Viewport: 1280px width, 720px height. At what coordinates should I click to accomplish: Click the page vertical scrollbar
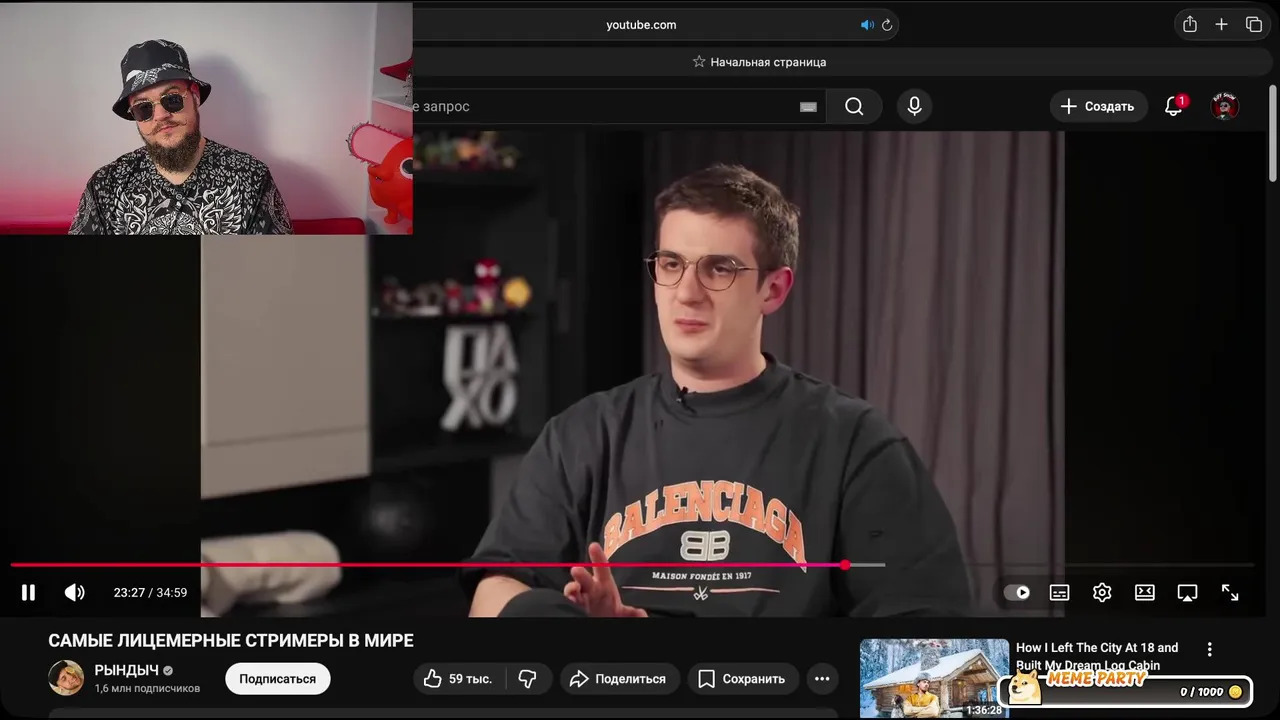pyautogui.click(x=1272, y=132)
